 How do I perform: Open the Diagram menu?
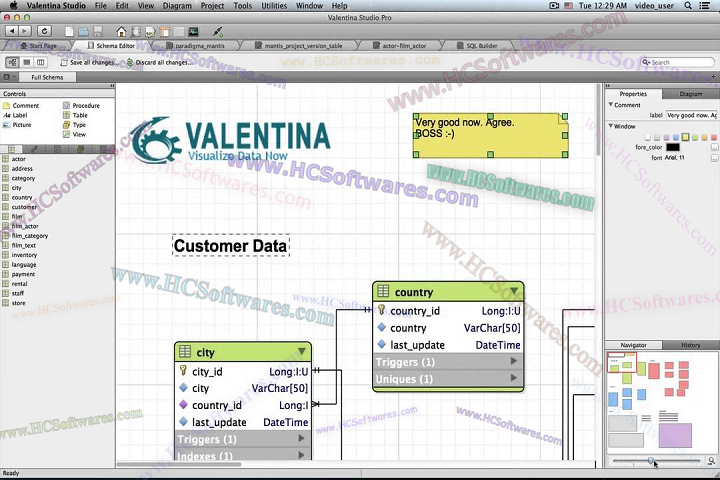(177, 6)
